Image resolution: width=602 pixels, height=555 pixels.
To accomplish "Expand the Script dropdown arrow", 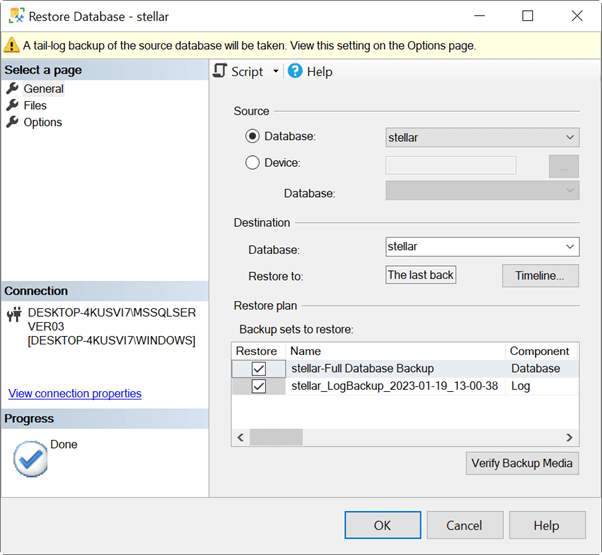I will 276,71.
